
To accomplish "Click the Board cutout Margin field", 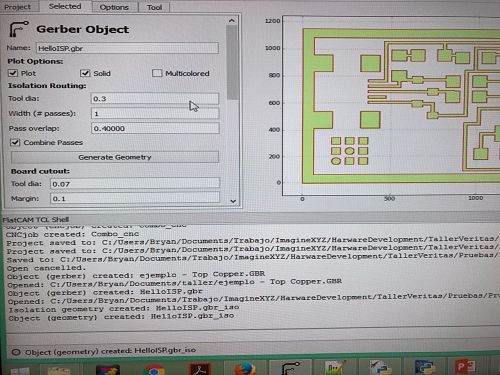I will [x=135, y=198].
